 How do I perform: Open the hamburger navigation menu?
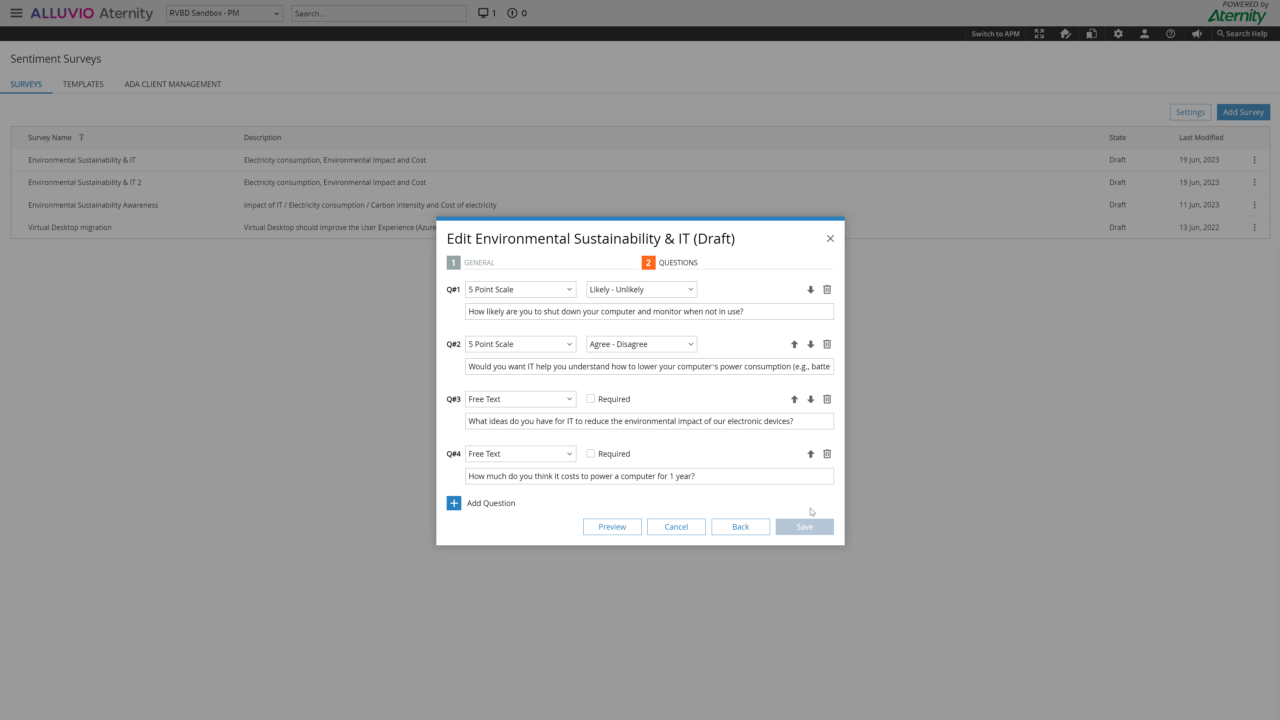point(15,13)
